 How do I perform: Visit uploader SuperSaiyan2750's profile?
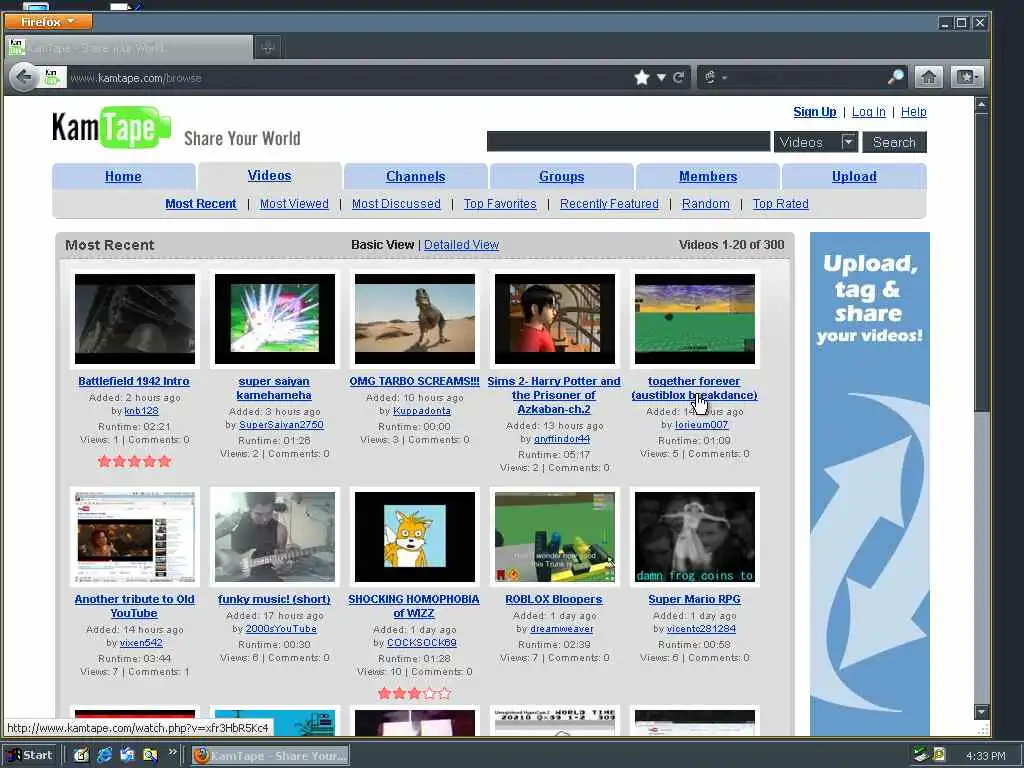(281, 424)
